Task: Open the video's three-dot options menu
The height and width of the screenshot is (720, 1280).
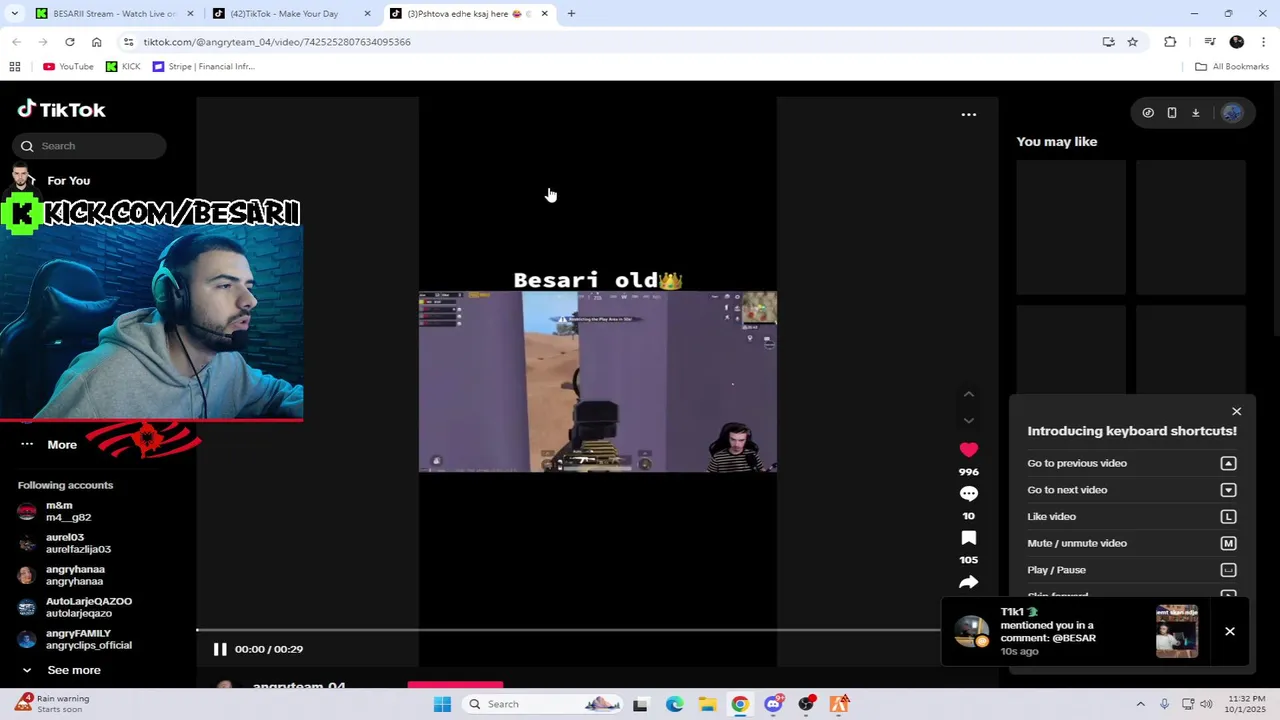Action: point(968,114)
